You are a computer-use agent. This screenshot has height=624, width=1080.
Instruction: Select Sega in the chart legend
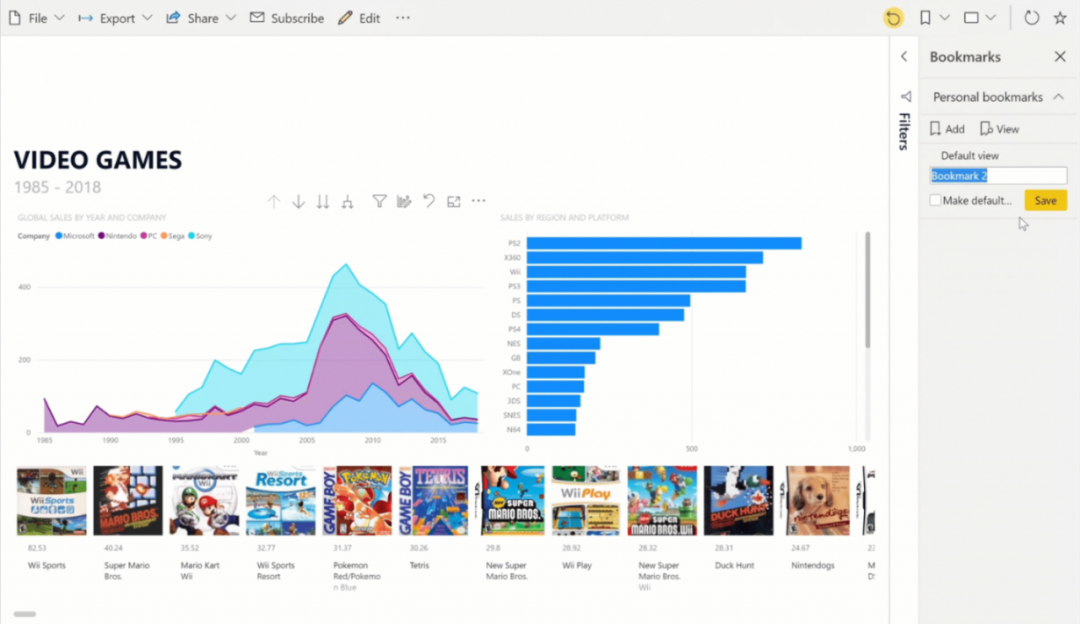tap(173, 236)
